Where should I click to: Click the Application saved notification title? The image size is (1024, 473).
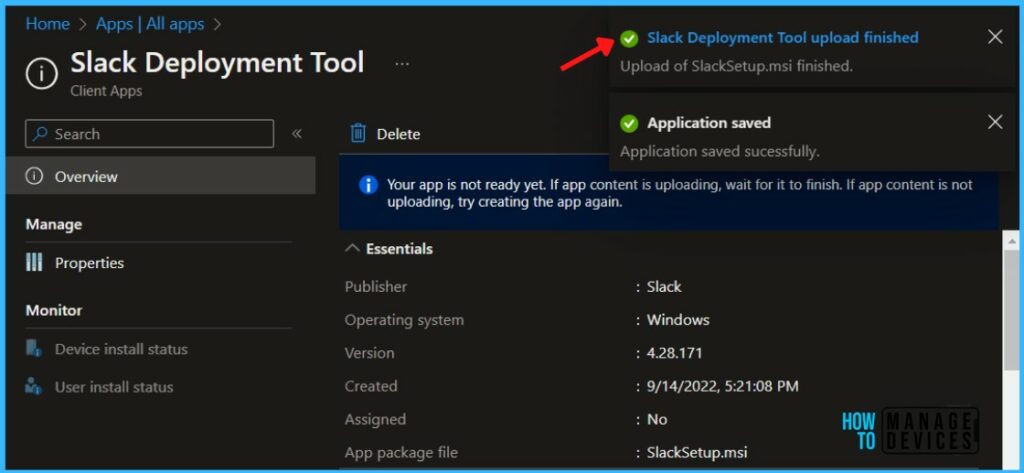[x=709, y=123]
